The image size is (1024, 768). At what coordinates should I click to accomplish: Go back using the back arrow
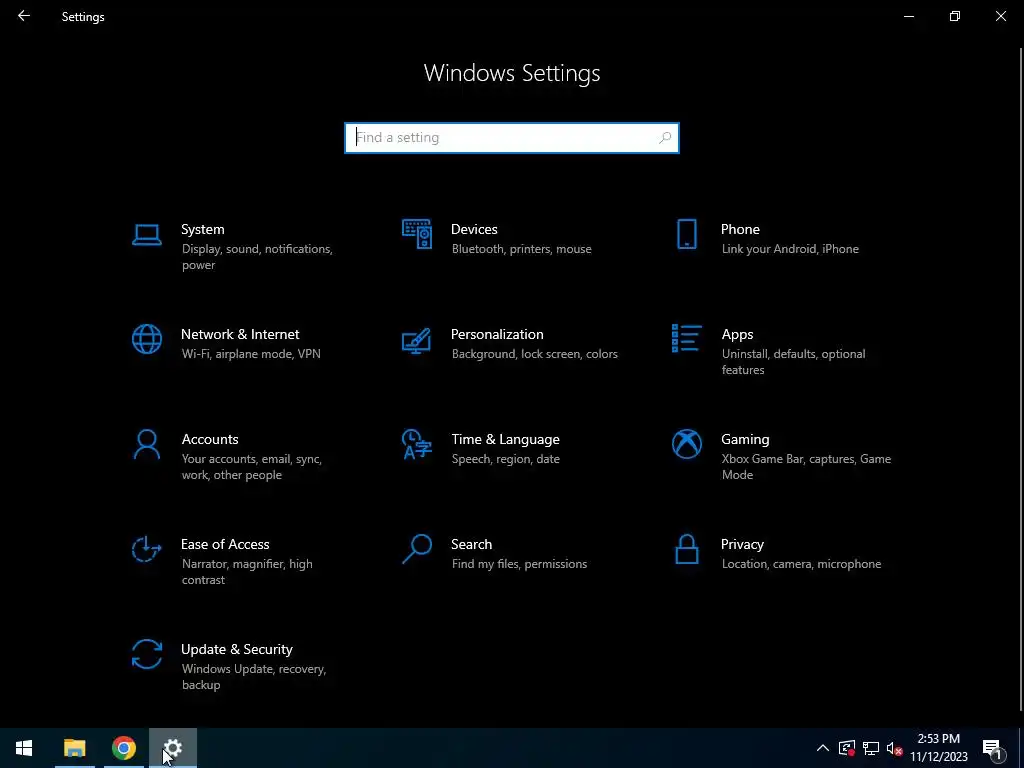coord(24,16)
